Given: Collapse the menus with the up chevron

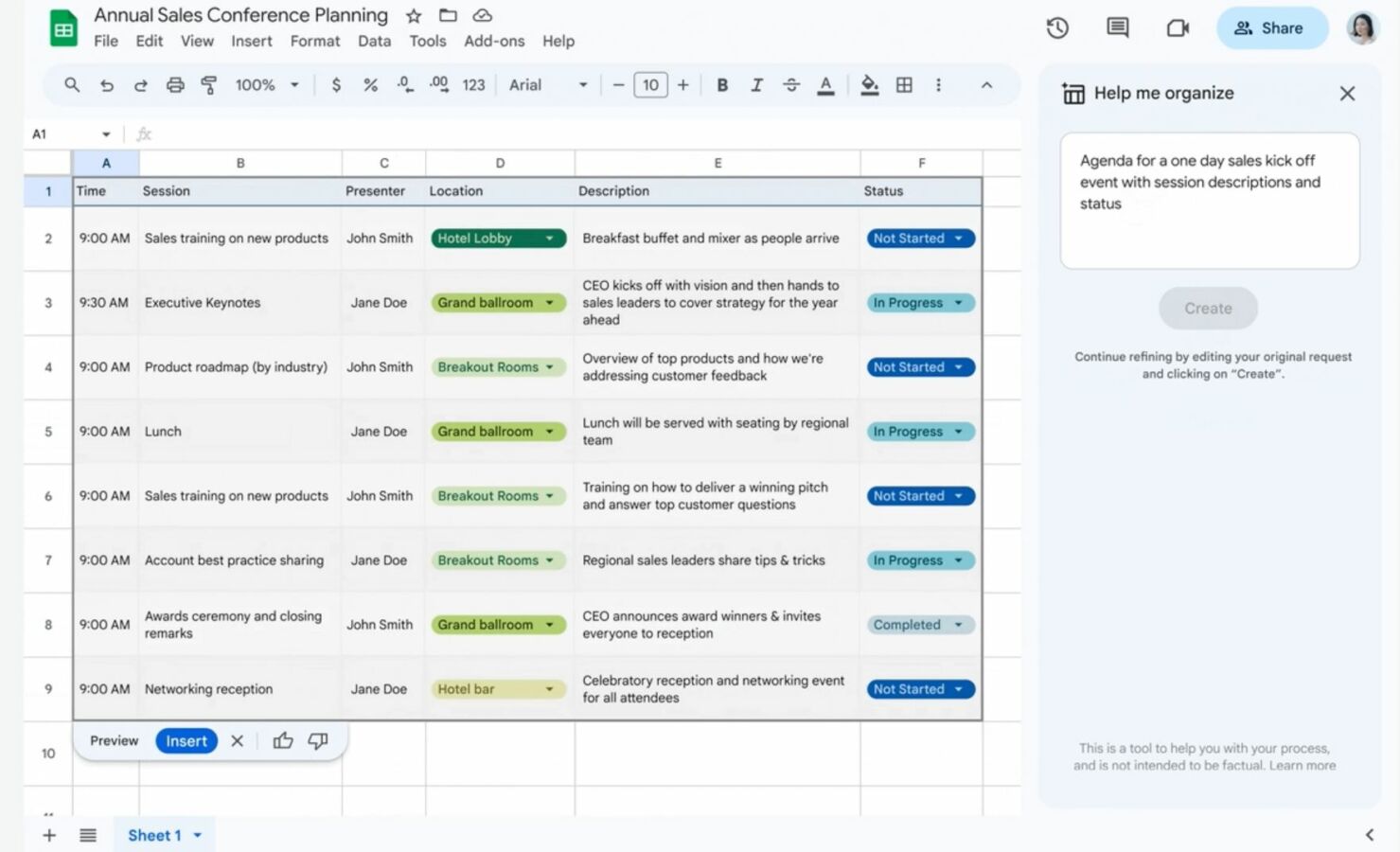Looking at the screenshot, I should [x=986, y=85].
